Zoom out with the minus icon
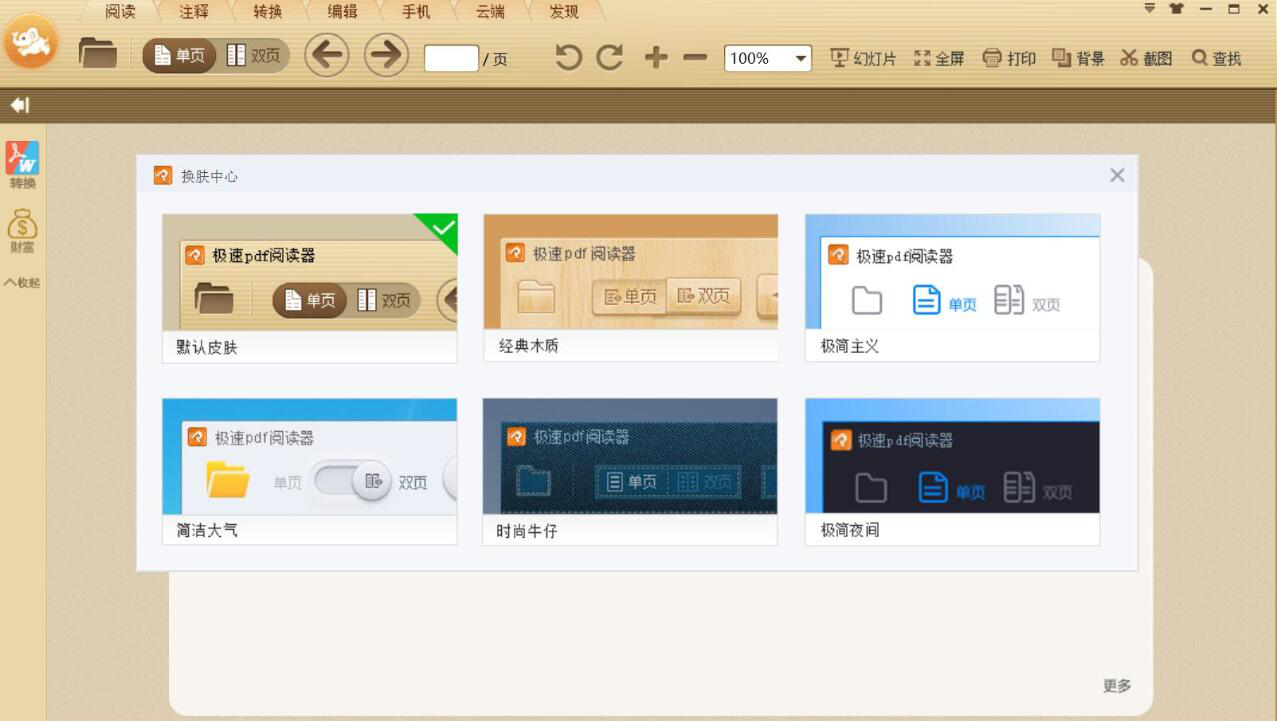 point(695,58)
